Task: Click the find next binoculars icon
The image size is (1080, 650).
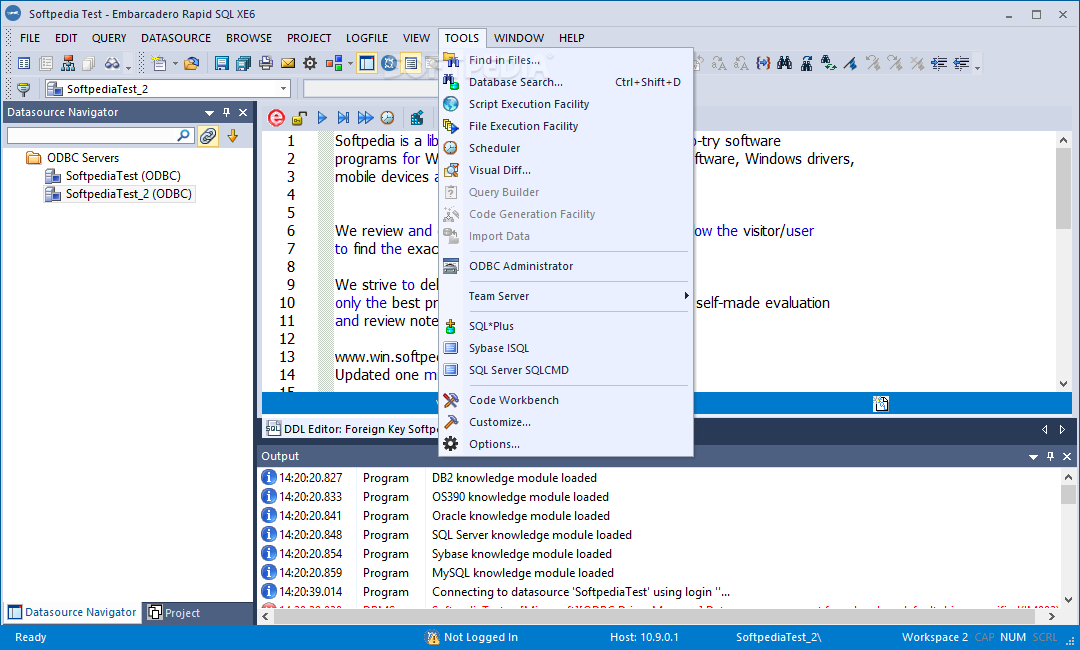Action: [x=807, y=63]
